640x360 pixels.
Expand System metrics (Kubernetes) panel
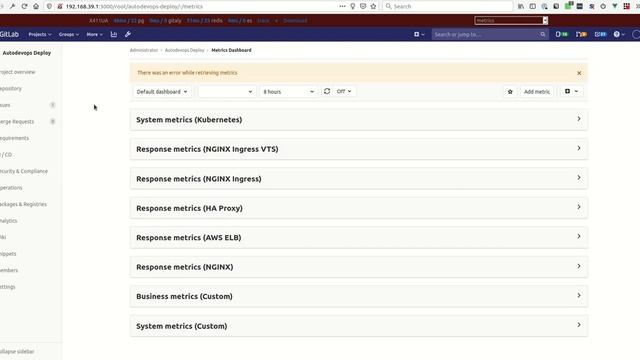359,120
